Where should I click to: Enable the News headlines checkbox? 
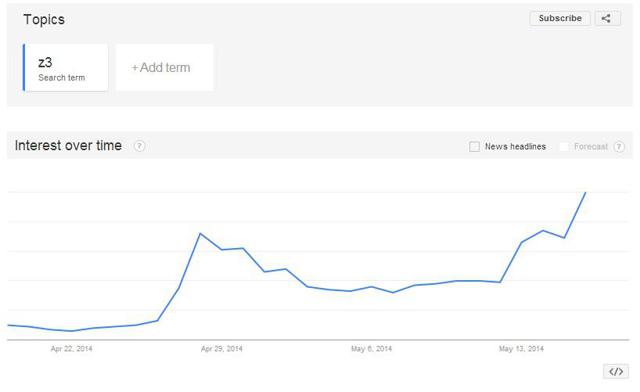(x=474, y=147)
